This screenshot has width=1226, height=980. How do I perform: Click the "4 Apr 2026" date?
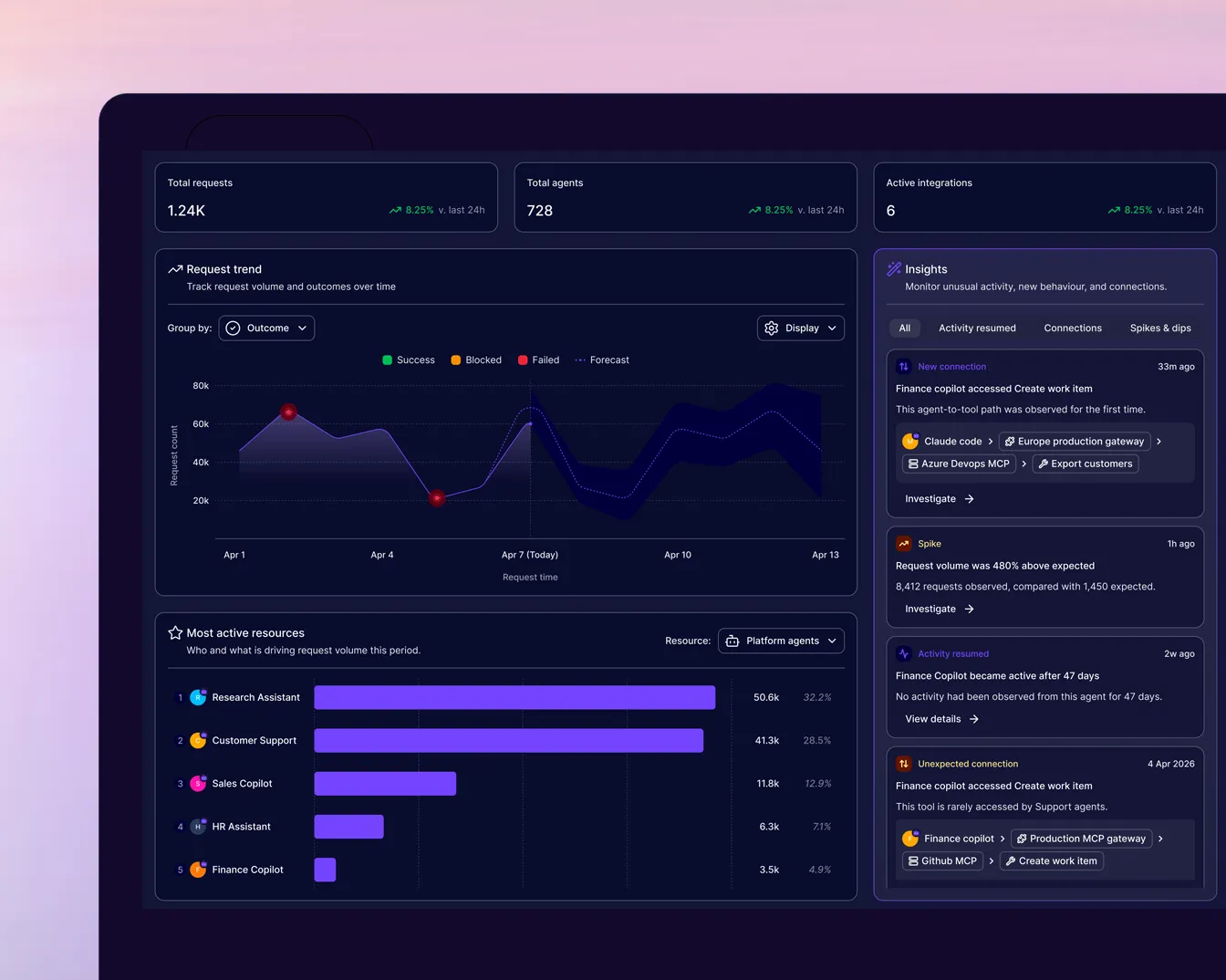click(x=1171, y=764)
